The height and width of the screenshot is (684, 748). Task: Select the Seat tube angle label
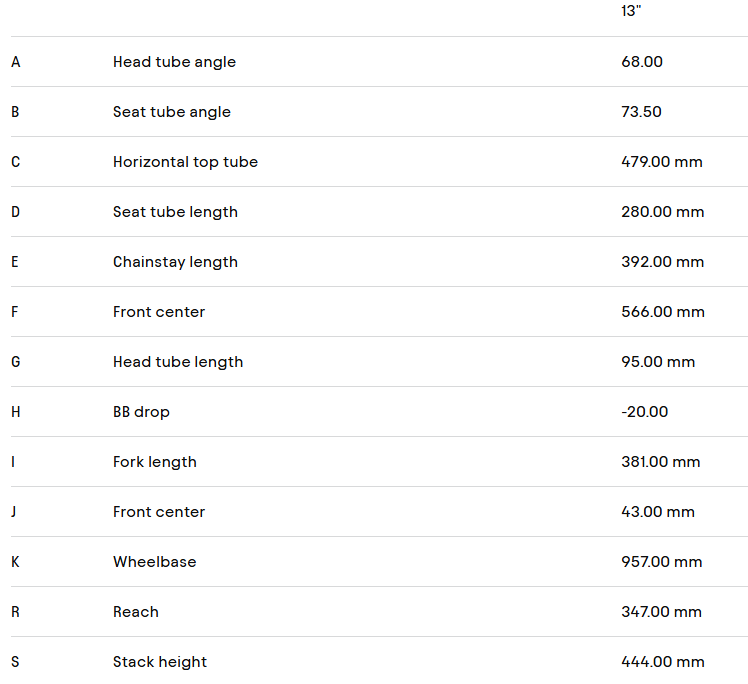pyautogui.click(x=171, y=112)
